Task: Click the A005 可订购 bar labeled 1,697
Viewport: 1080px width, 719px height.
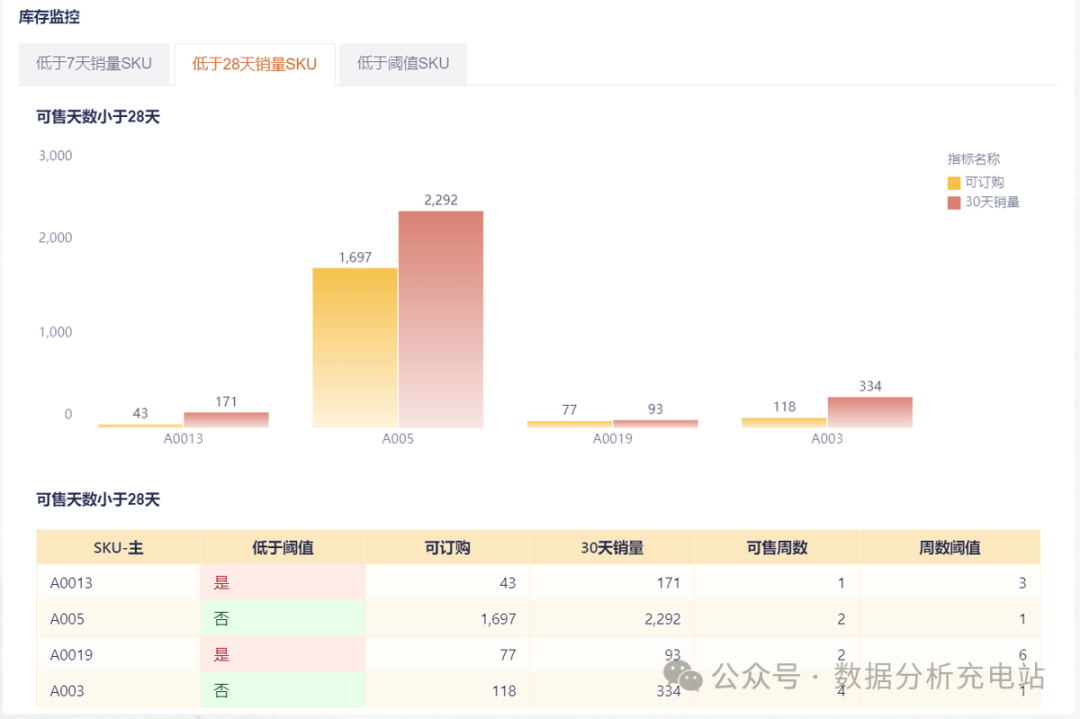Action: (x=355, y=348)
